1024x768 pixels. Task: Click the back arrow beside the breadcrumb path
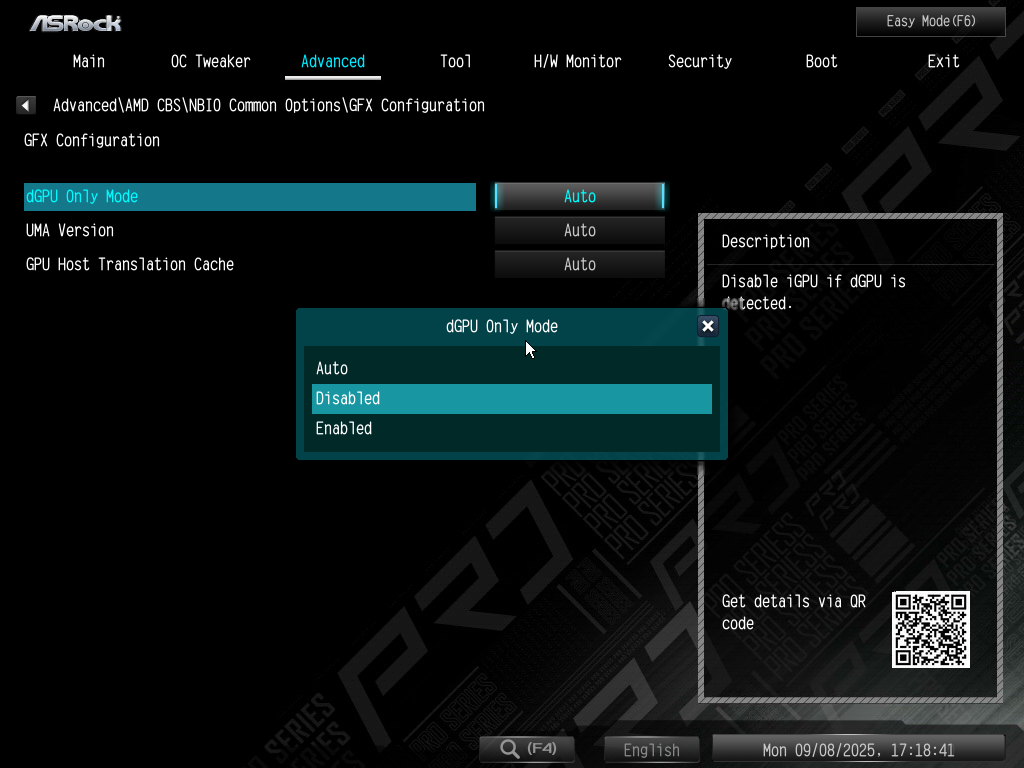coord(27,105)
